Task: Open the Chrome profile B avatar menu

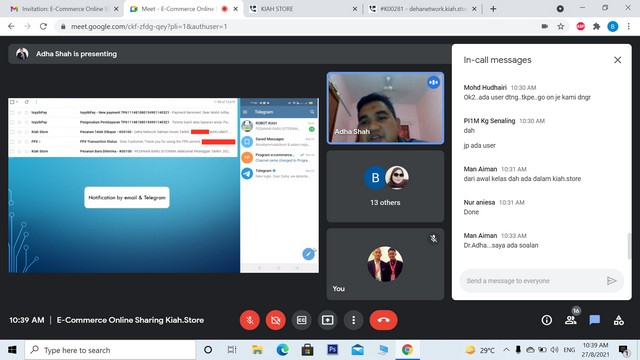Action: click(x=613, y=27)
